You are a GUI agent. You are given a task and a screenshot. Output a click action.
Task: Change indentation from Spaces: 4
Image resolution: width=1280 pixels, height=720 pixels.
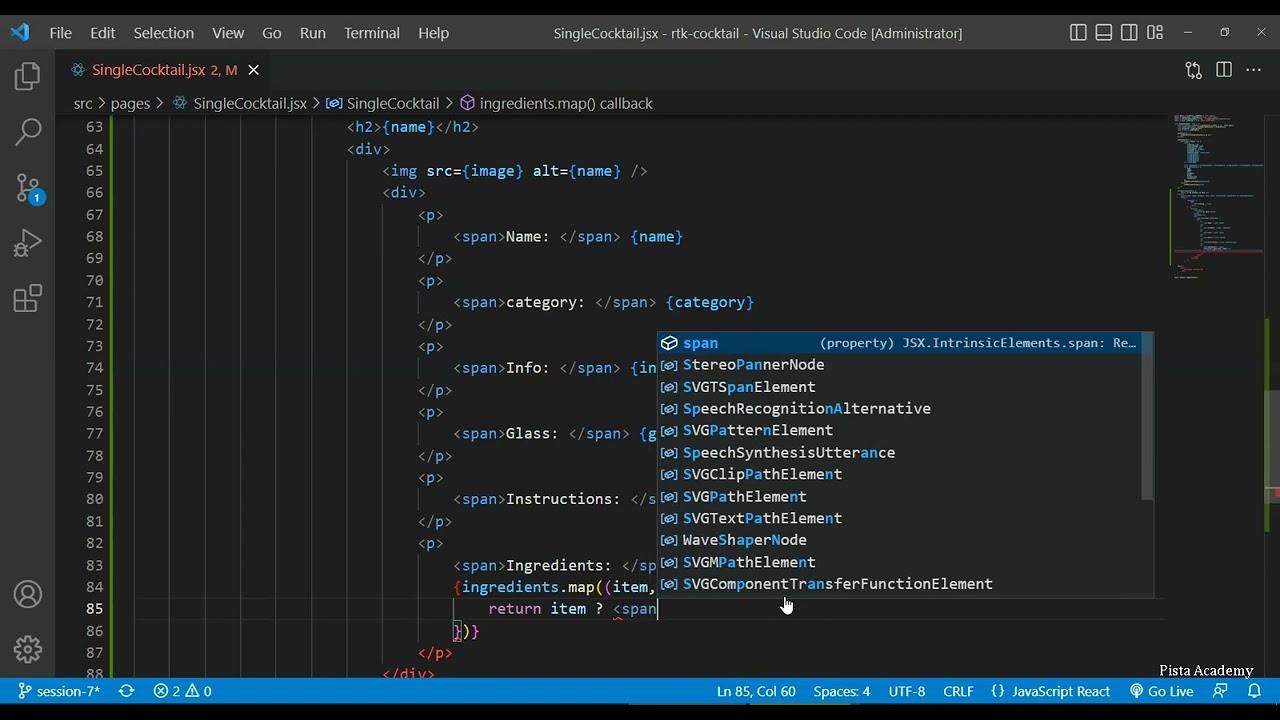click(x=841, y=691)
